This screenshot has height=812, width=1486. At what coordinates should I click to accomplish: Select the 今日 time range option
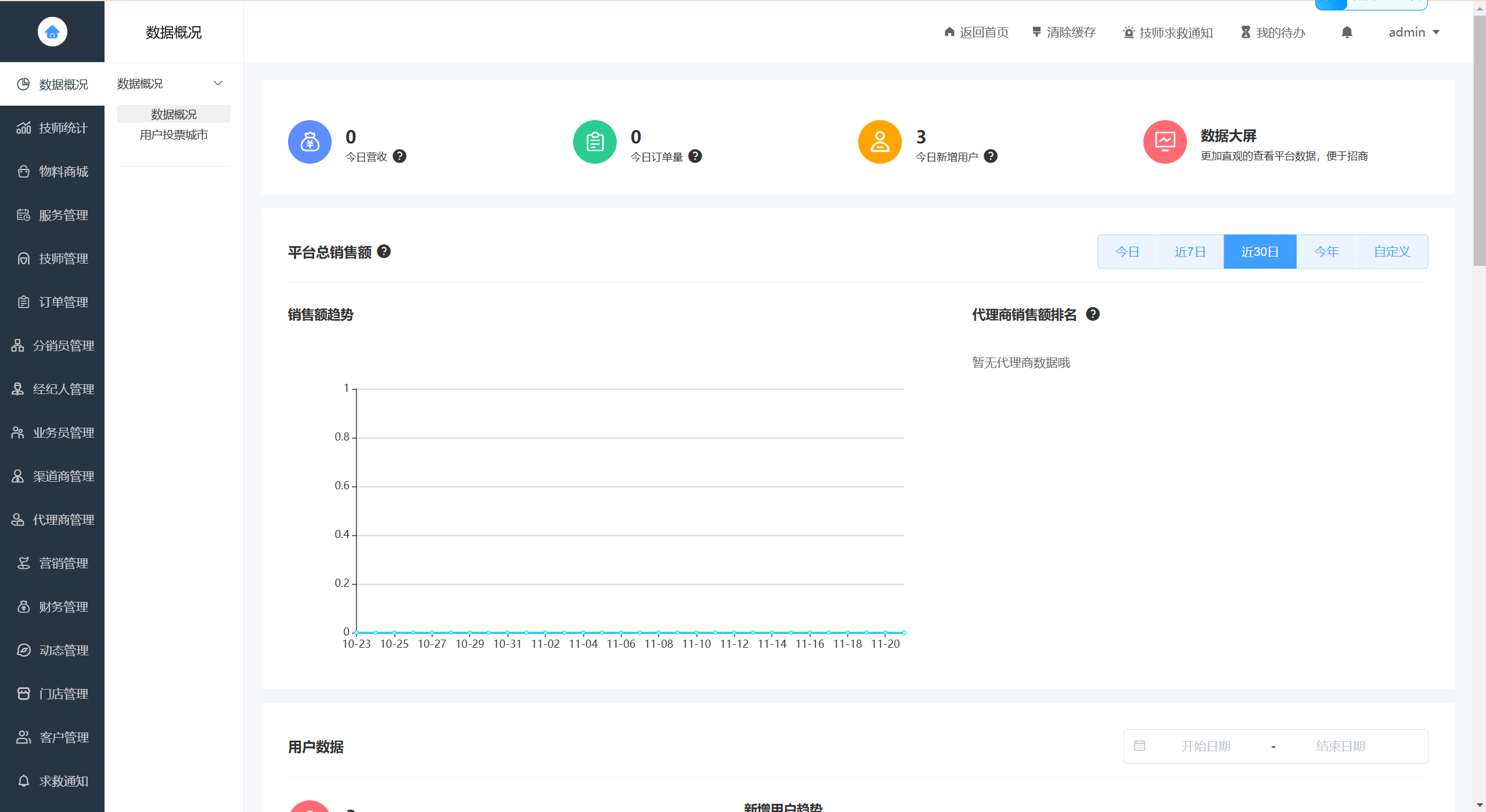1127,252
